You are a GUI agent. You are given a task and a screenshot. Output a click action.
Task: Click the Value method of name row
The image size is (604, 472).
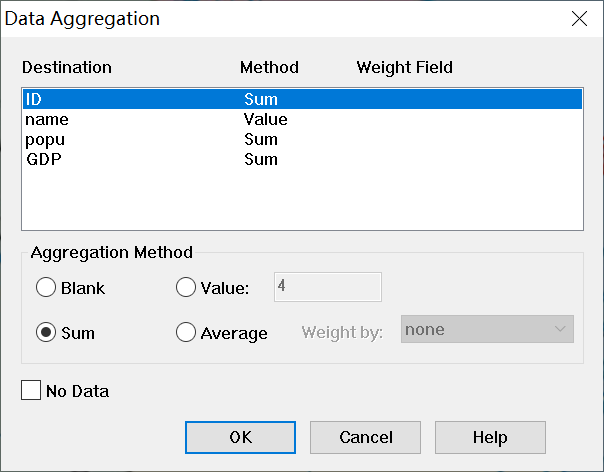point(265,120)
